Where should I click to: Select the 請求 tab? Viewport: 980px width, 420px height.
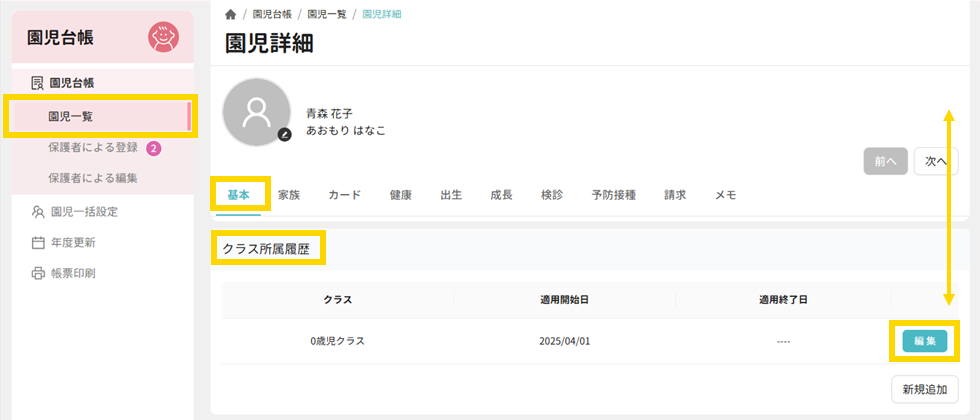click(675, 195)
